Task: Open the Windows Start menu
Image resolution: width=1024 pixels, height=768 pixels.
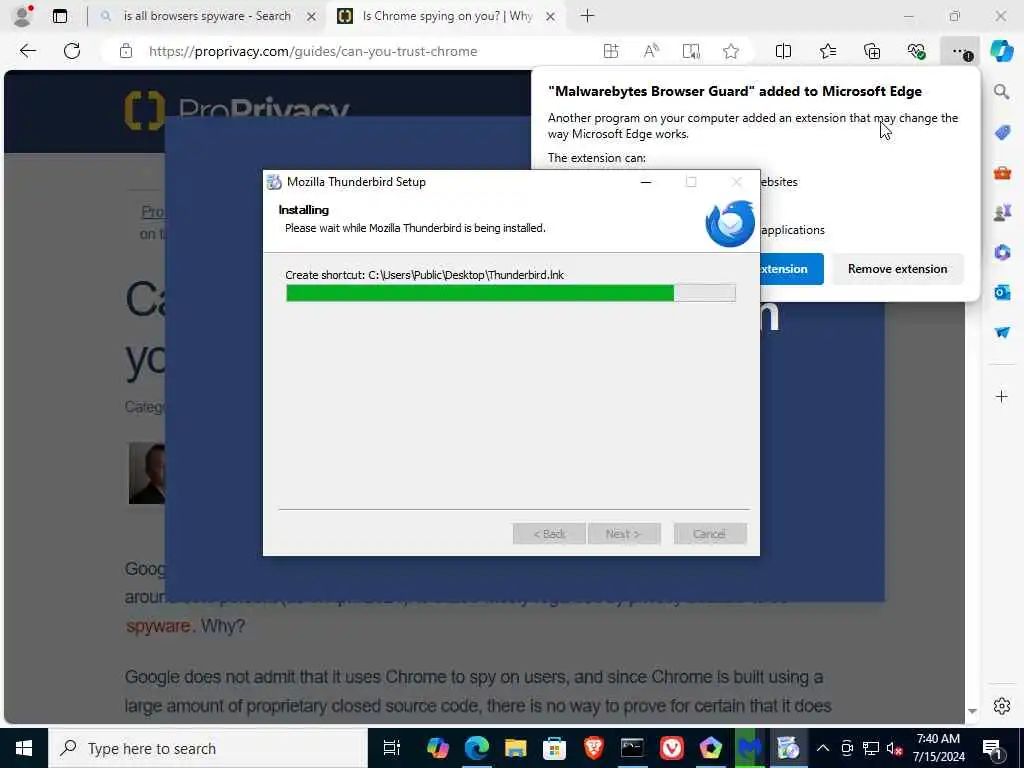Action: 24,748
